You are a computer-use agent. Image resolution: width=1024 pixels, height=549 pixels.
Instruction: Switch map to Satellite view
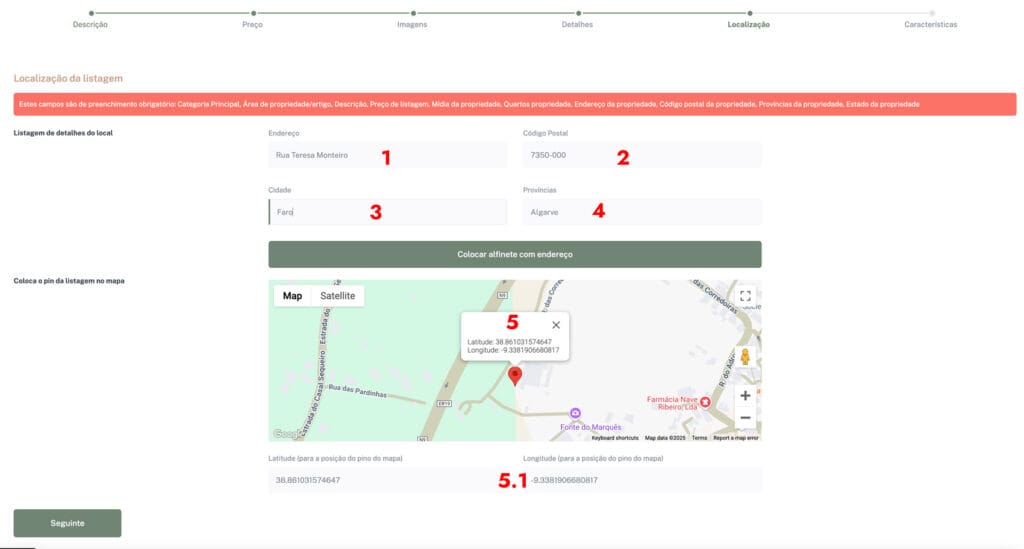[338, 296]
